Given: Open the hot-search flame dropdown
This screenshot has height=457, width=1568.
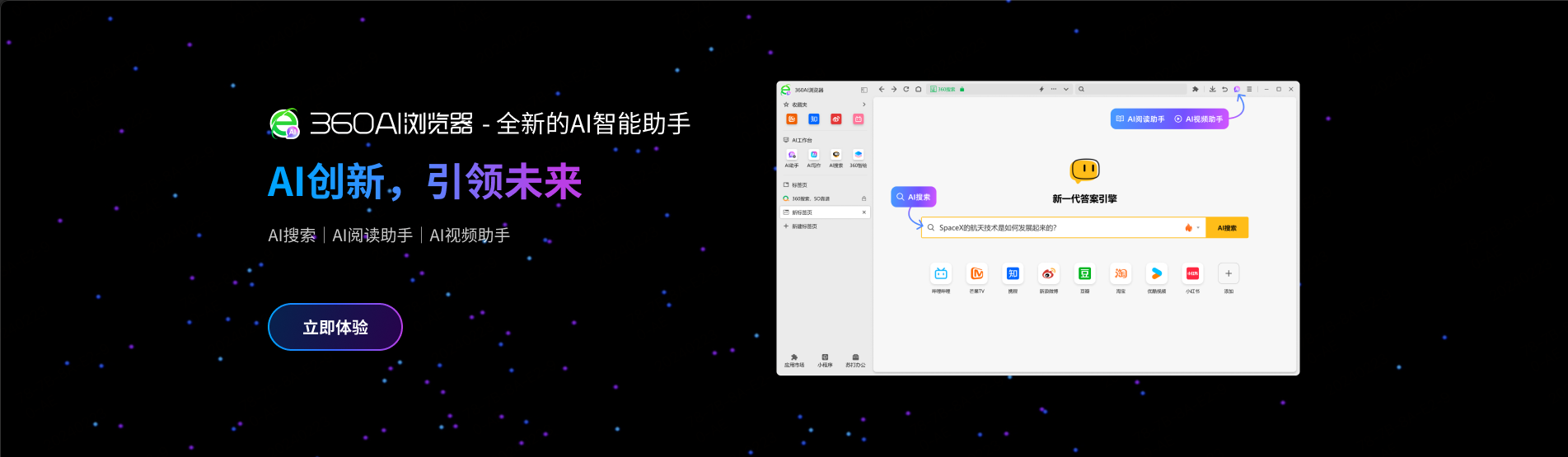Looking at the screenshot, I should (1191, 228).
